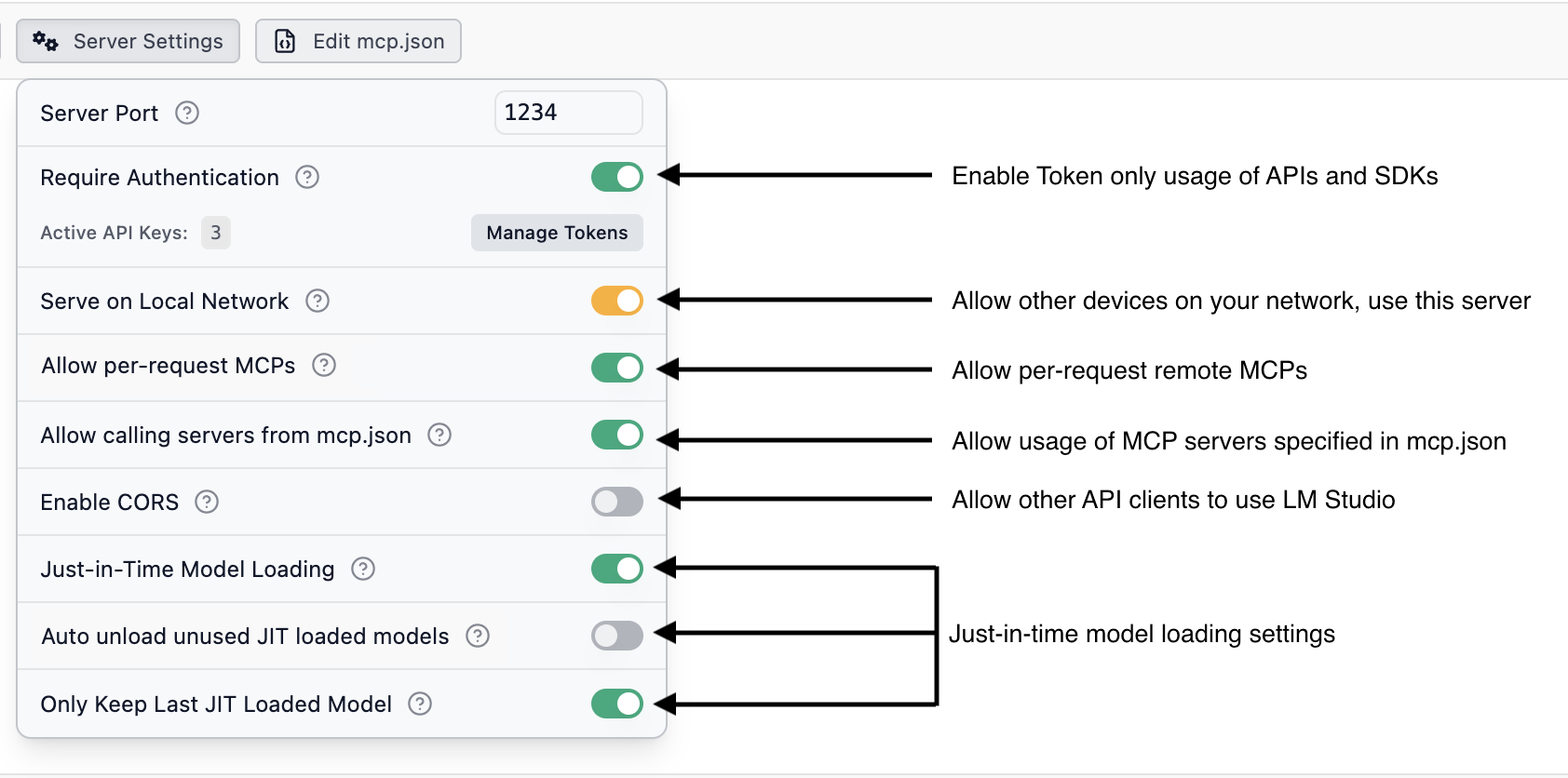Open the Edit mcp.json button
This screenshot has width=1568, height=778.
point(358,41)
